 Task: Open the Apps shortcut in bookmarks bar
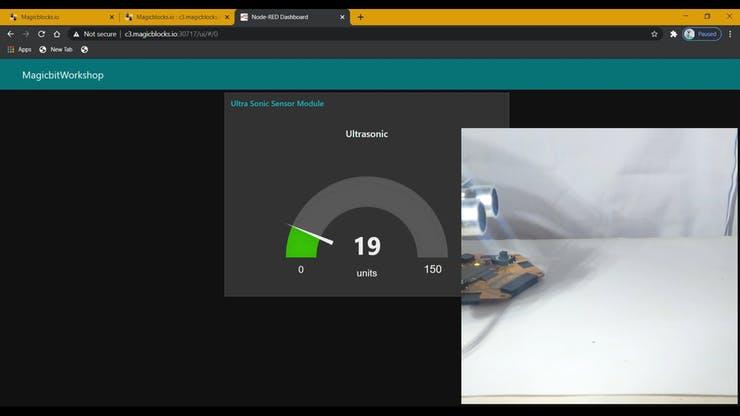pyautogui.click(x=19, y=49)
